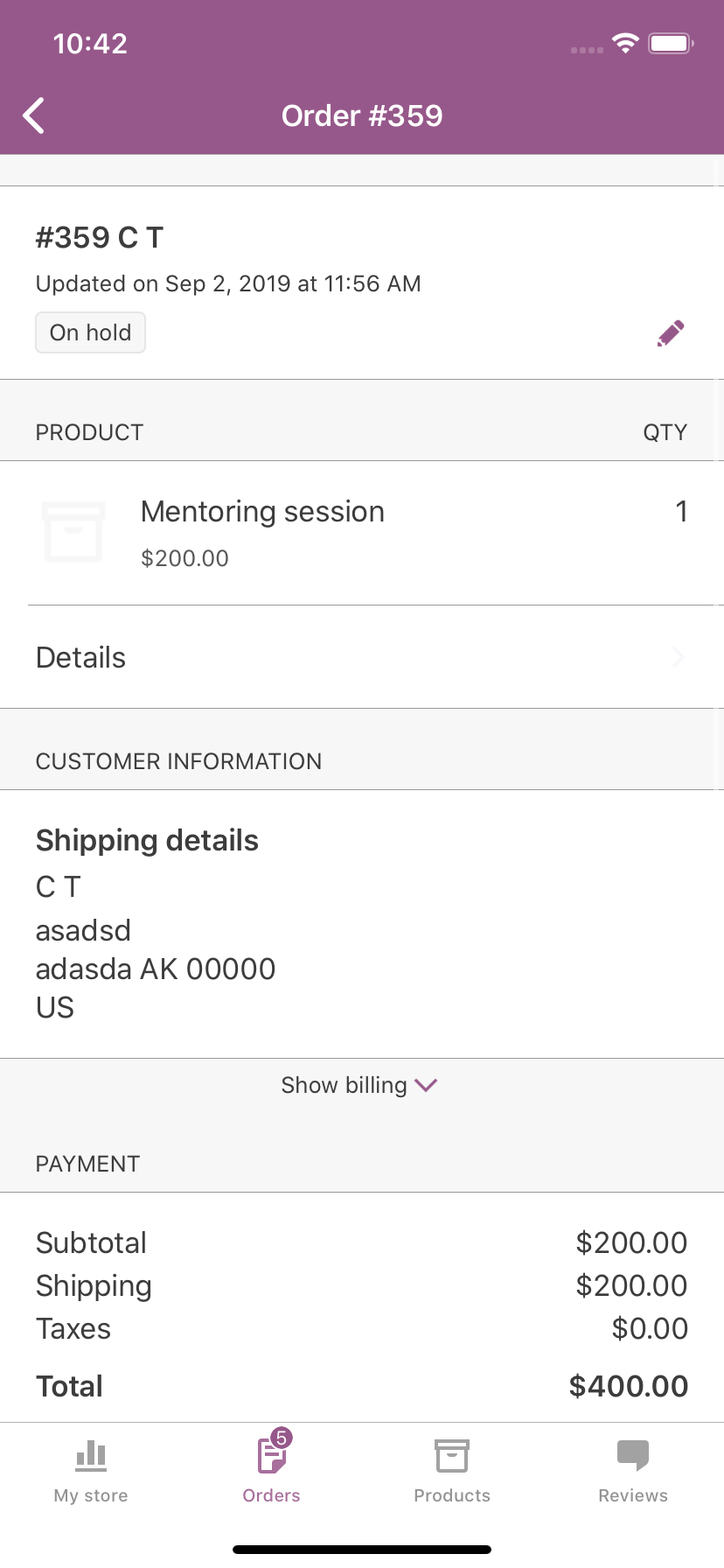This screenshot has height=1568, width=724.
Task: Select the Mentoring session product name
Action: tap(262, 511)
